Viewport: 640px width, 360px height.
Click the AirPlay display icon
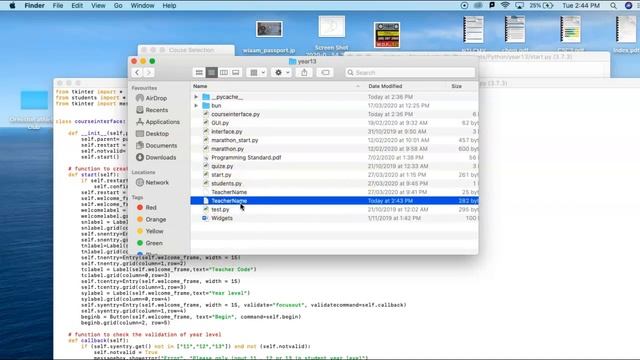[519, 6]
